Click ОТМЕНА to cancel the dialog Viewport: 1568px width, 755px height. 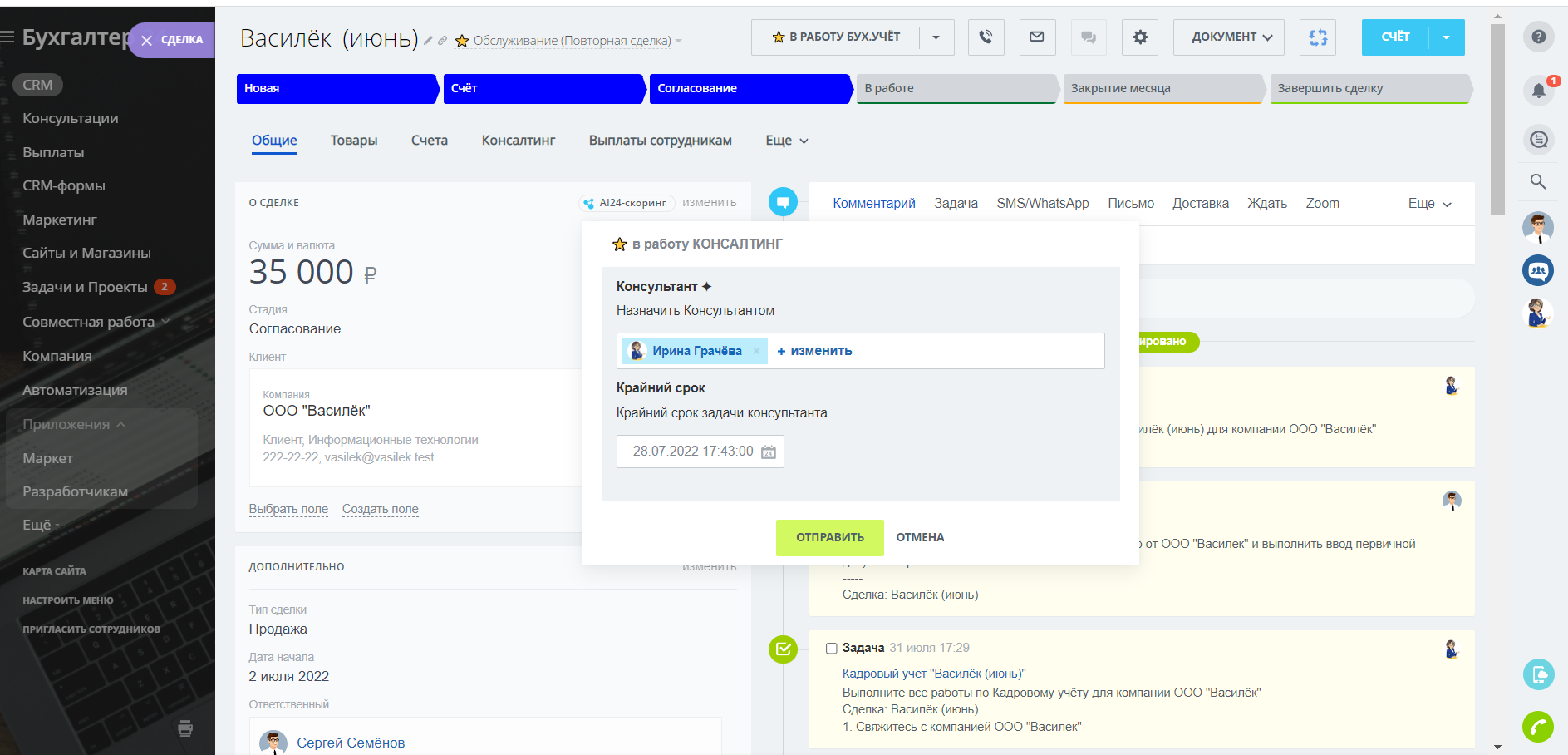pyautogui.click(x=919, y=537)
